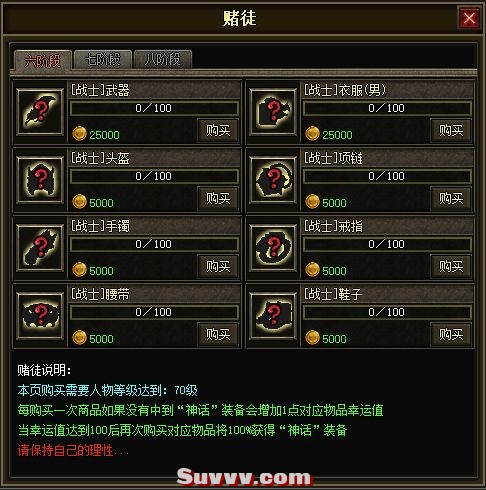Purchase the warrior shoes item
Image resolution: width=486 pixels, height=490 pixels.
tap(451, 334)
